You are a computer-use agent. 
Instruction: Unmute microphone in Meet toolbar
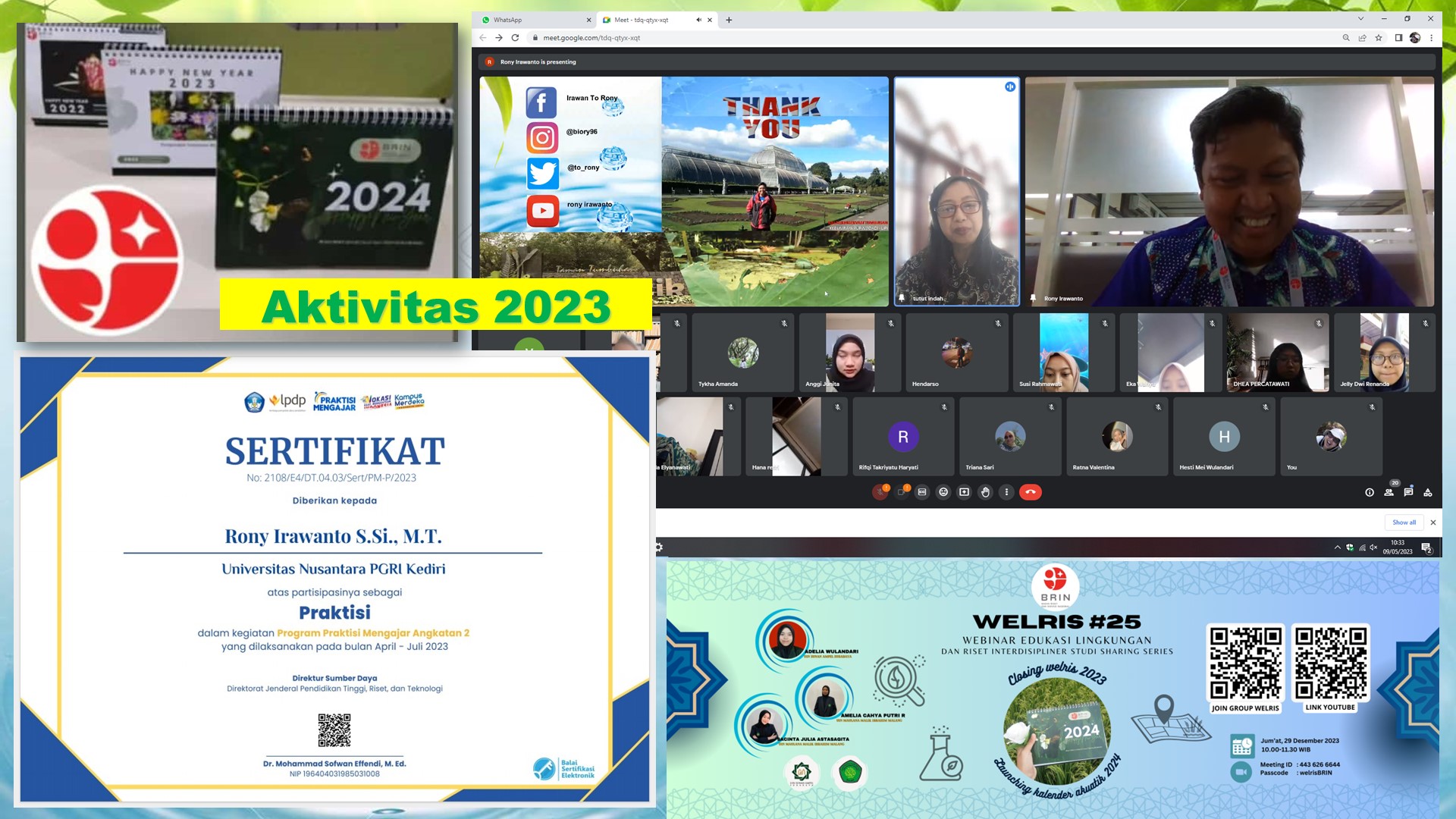[x=880, y=492]
